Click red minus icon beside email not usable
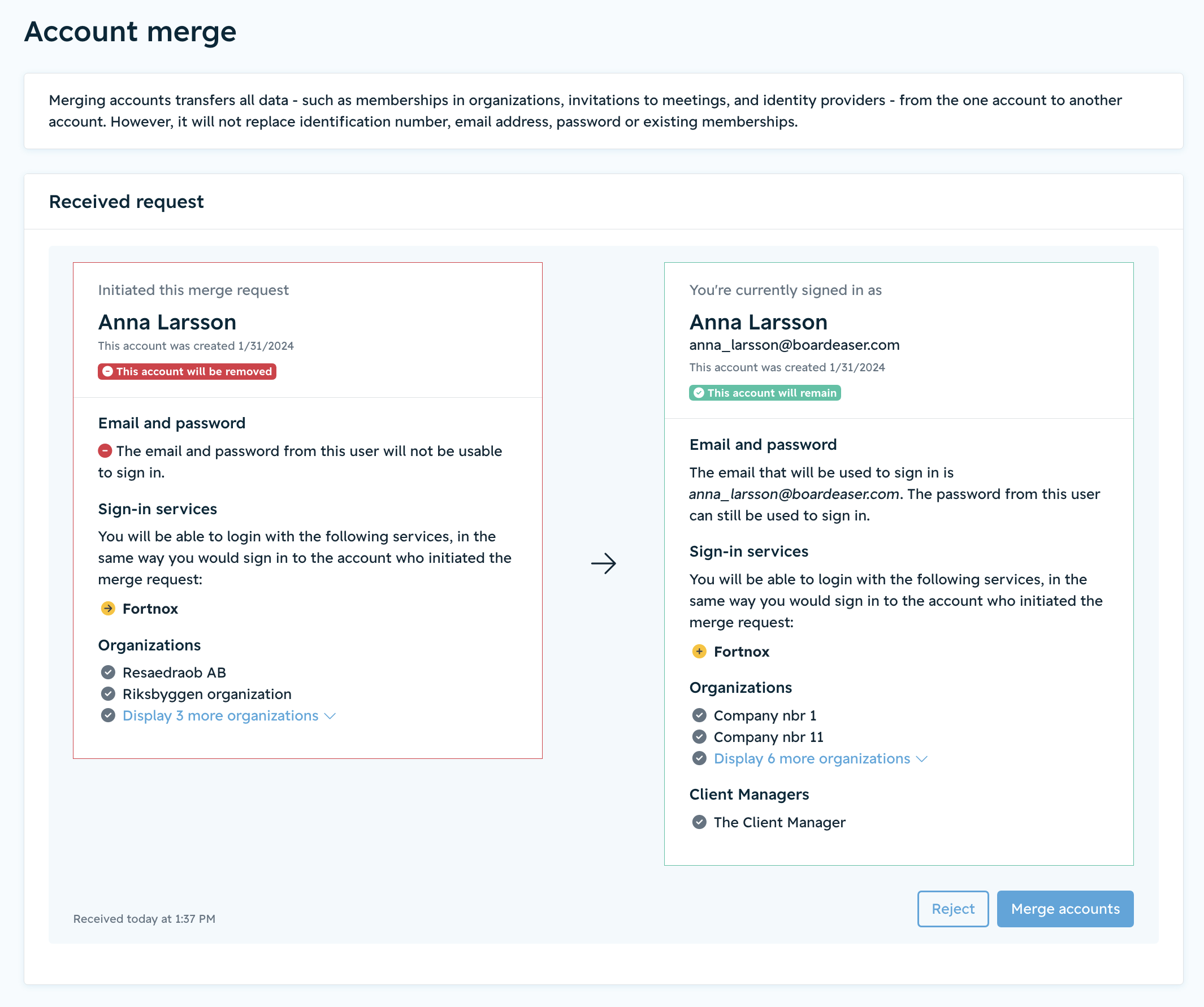This screenshot has width=1204, height=1007. pyautogui.click(x=105, y=450)
